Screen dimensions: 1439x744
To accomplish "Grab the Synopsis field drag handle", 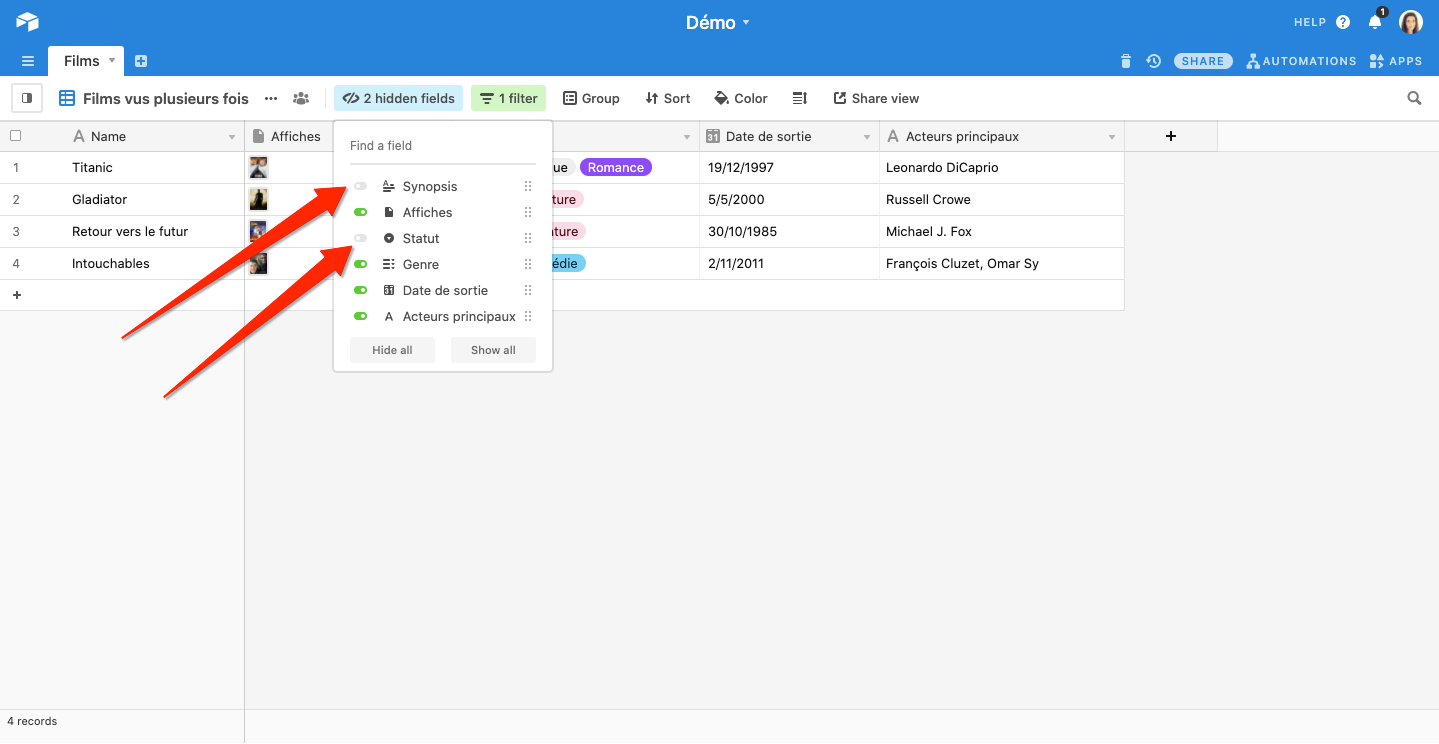I will (528, 187).
